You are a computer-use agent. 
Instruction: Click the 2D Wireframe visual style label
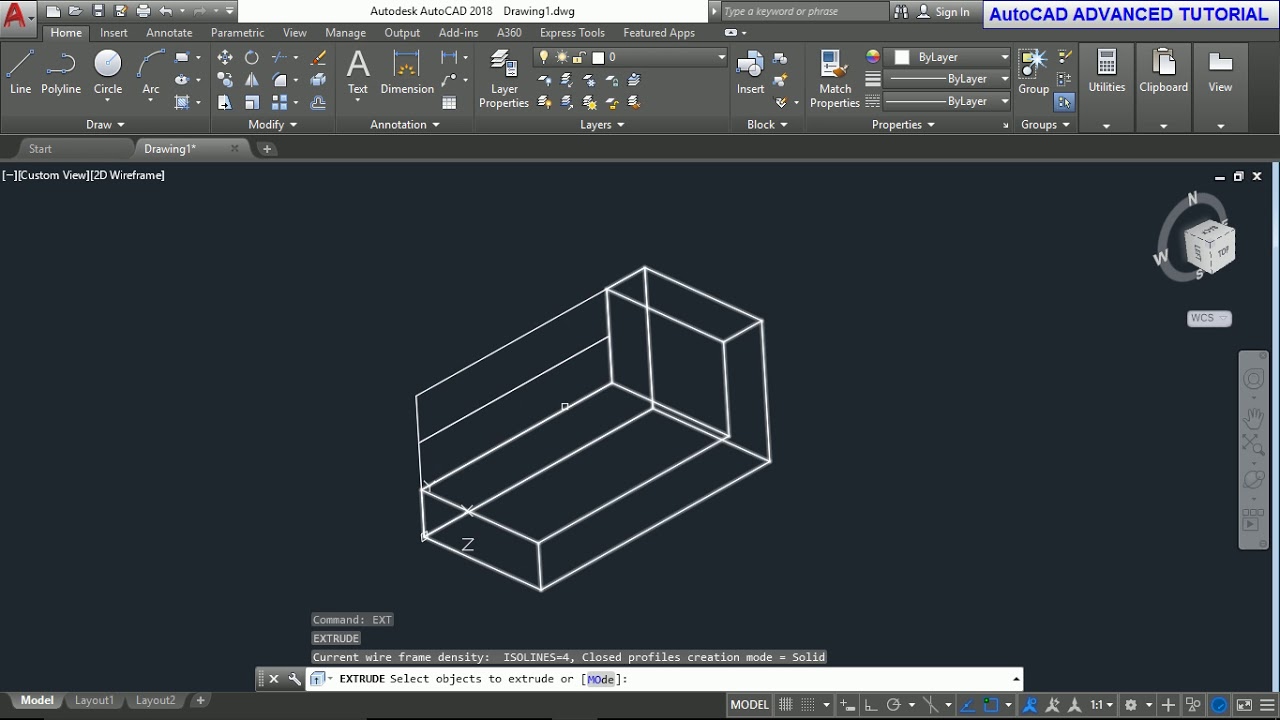(128, 175)
